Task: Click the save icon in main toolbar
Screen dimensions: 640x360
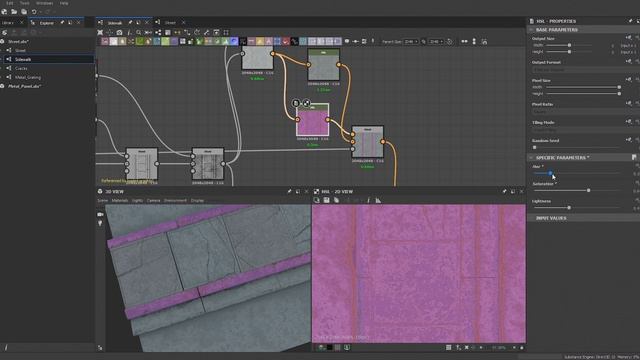Action: 24,12
